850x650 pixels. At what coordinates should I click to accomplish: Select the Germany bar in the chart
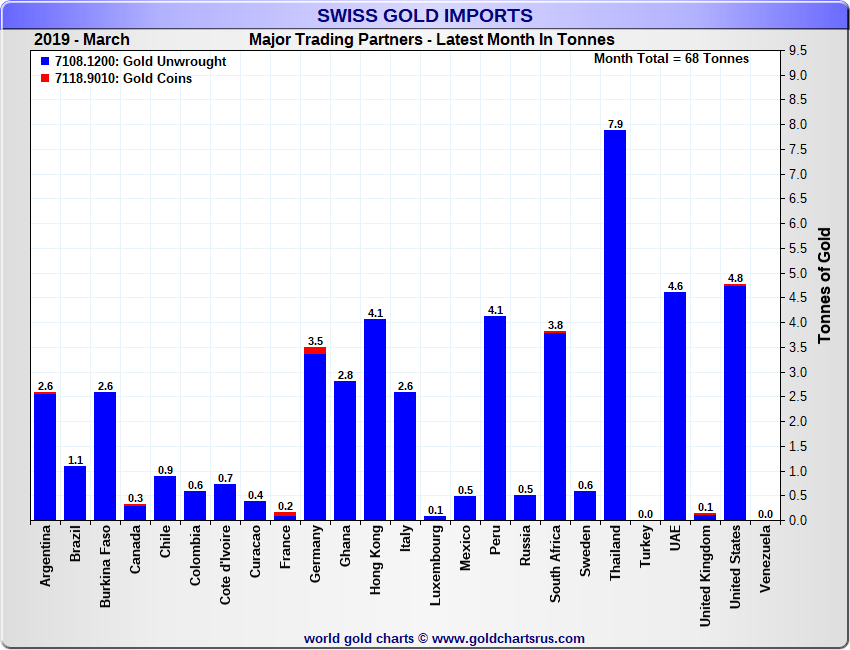(x=315, y=435)
